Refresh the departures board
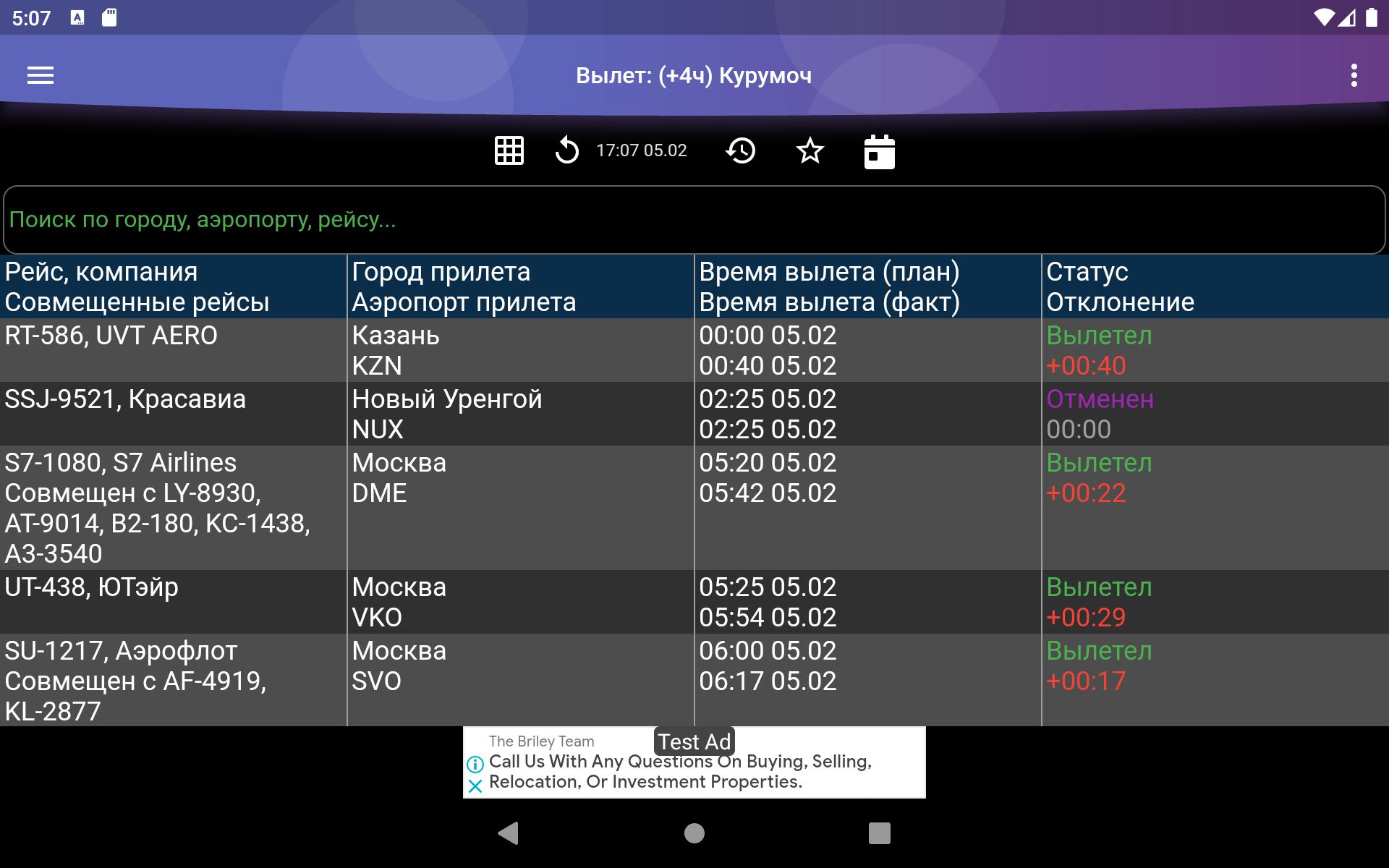The width and height of the screenshot is (1389, 868). click(567, 150)
